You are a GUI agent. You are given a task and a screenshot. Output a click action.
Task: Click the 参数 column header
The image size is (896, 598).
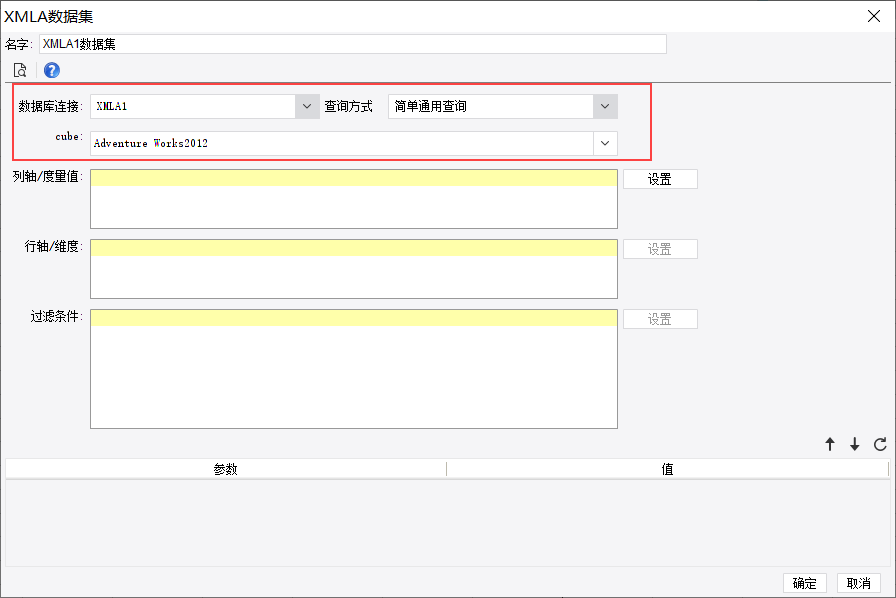click(226, 469)
